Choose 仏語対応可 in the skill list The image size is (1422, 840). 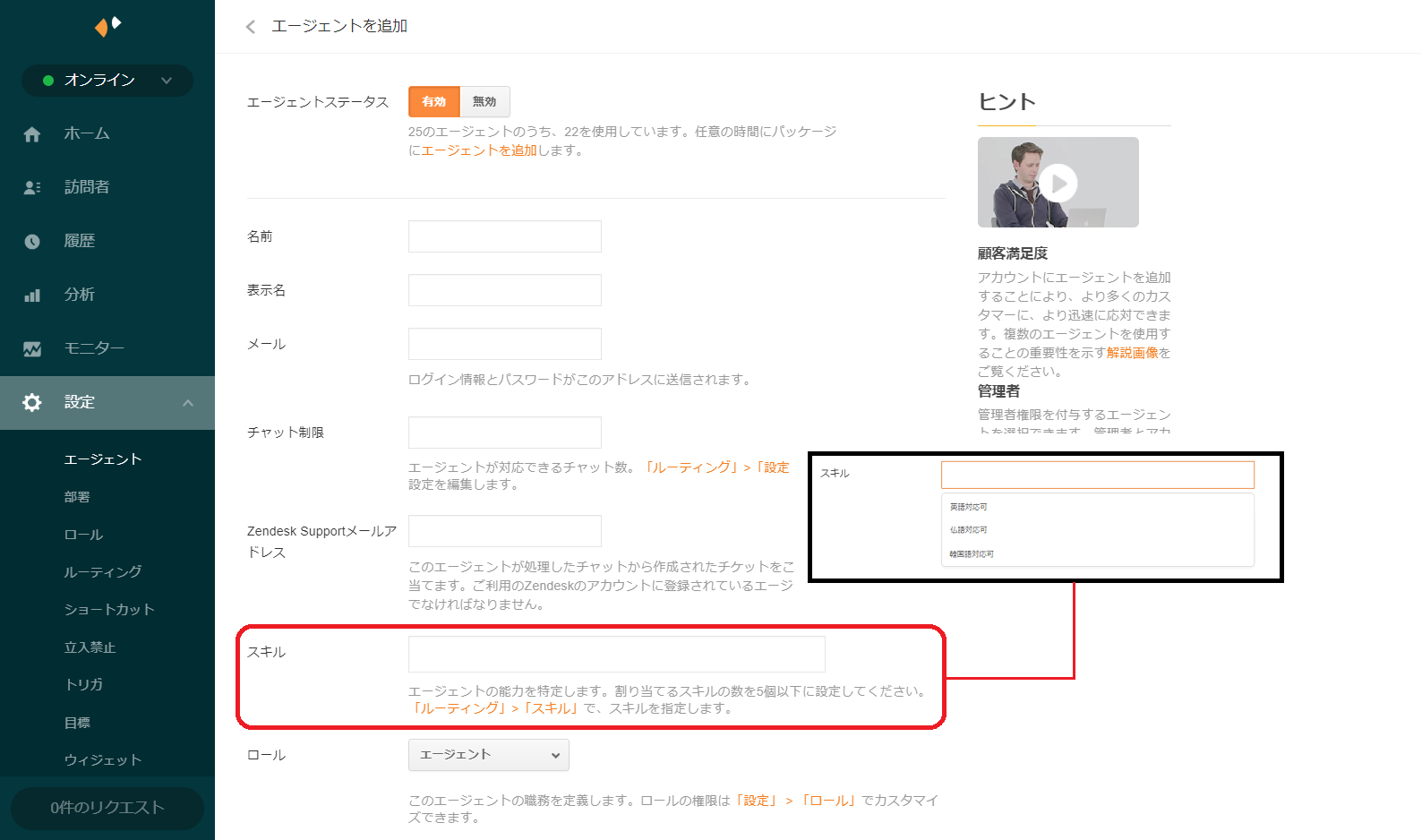[969, 530]
